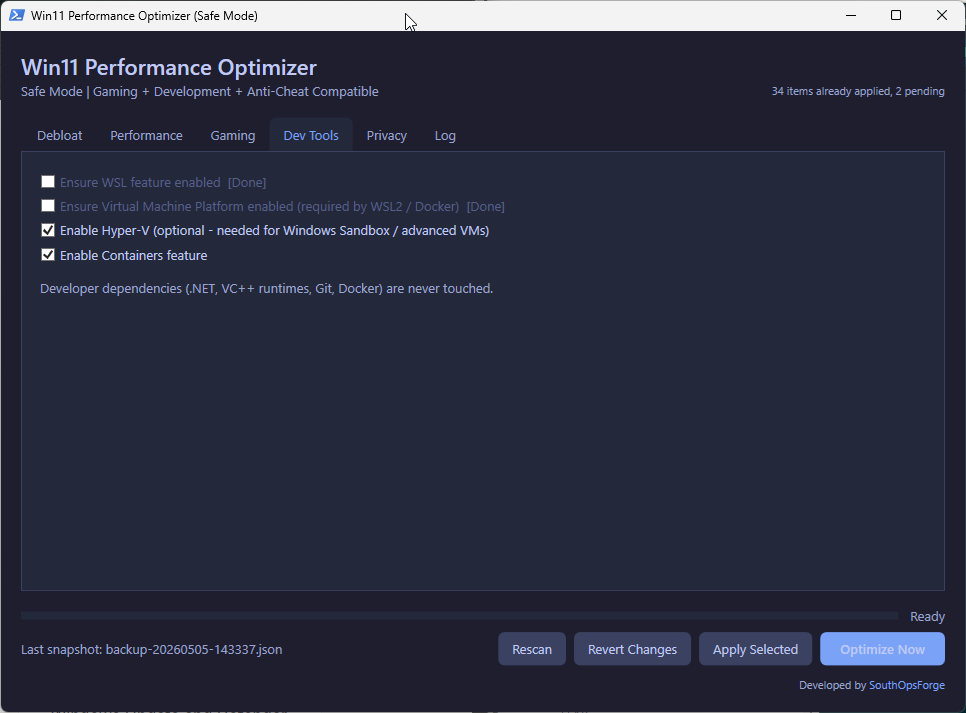Click the Last snapshot backup filename text
Image resolution: width=966 pixels, height=713 pixels.
click(x=152, y=650)
